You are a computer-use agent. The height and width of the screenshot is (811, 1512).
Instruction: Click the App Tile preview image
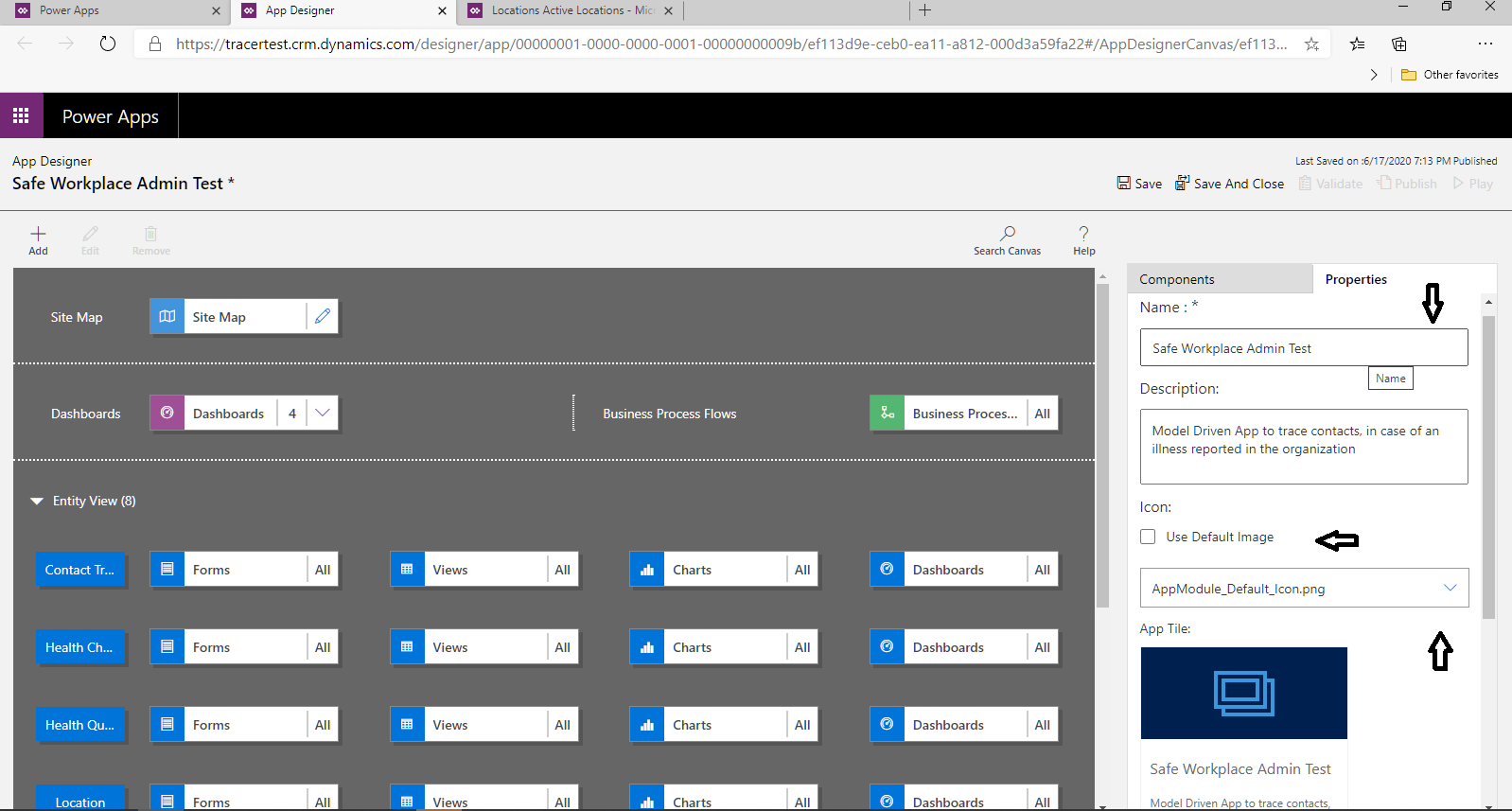point(1243,693)
